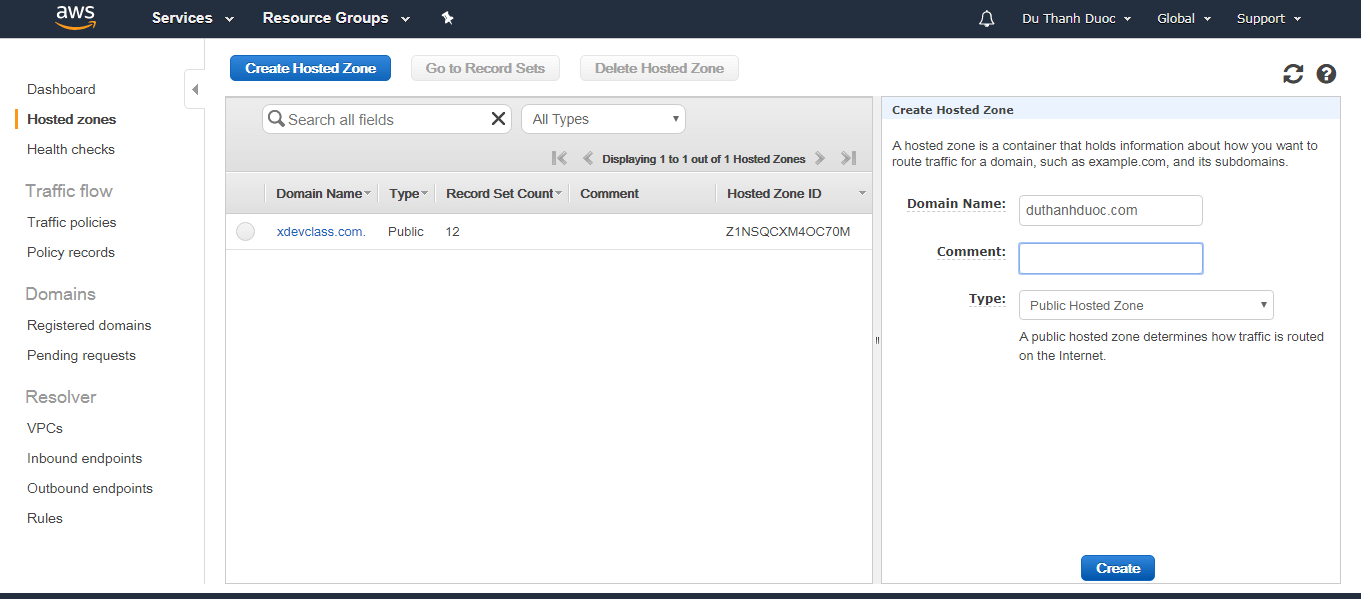Click Delete Hosted Zone button
Screen dimensions: 1361x599
click(x=659, y=68)
